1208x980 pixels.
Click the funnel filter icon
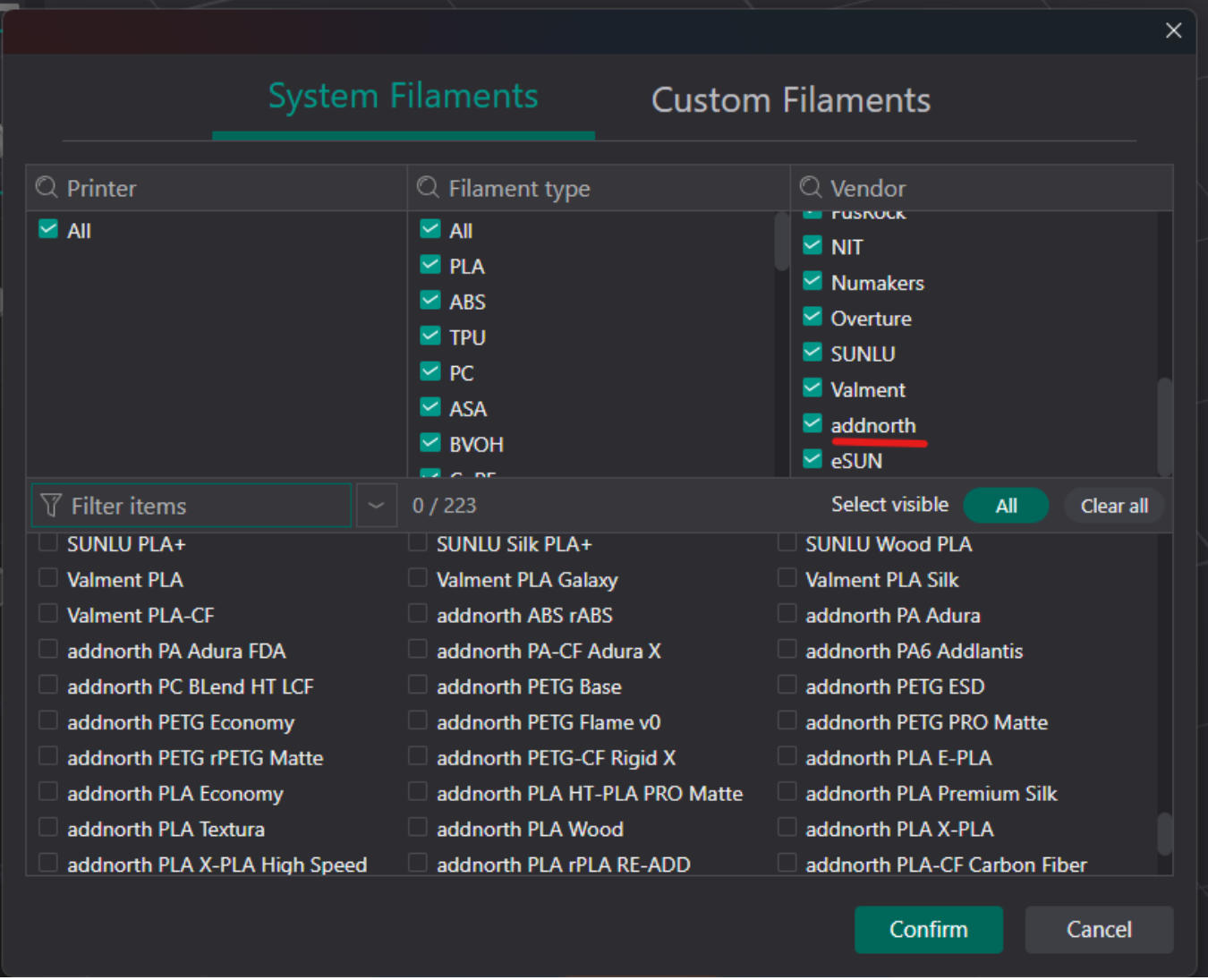tap(51, 506)
